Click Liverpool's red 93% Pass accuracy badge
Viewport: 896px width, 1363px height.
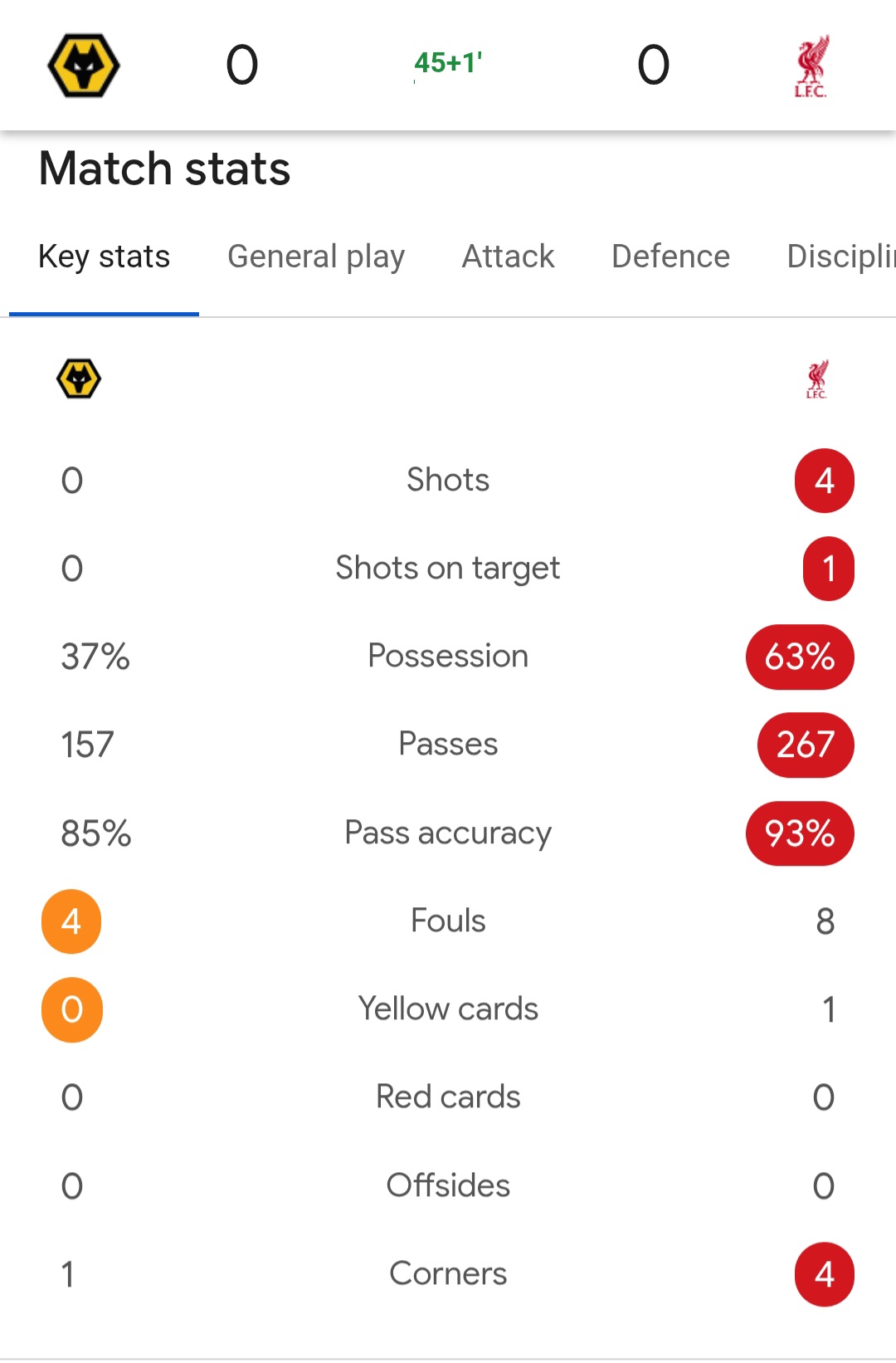(x=800, y=833)
